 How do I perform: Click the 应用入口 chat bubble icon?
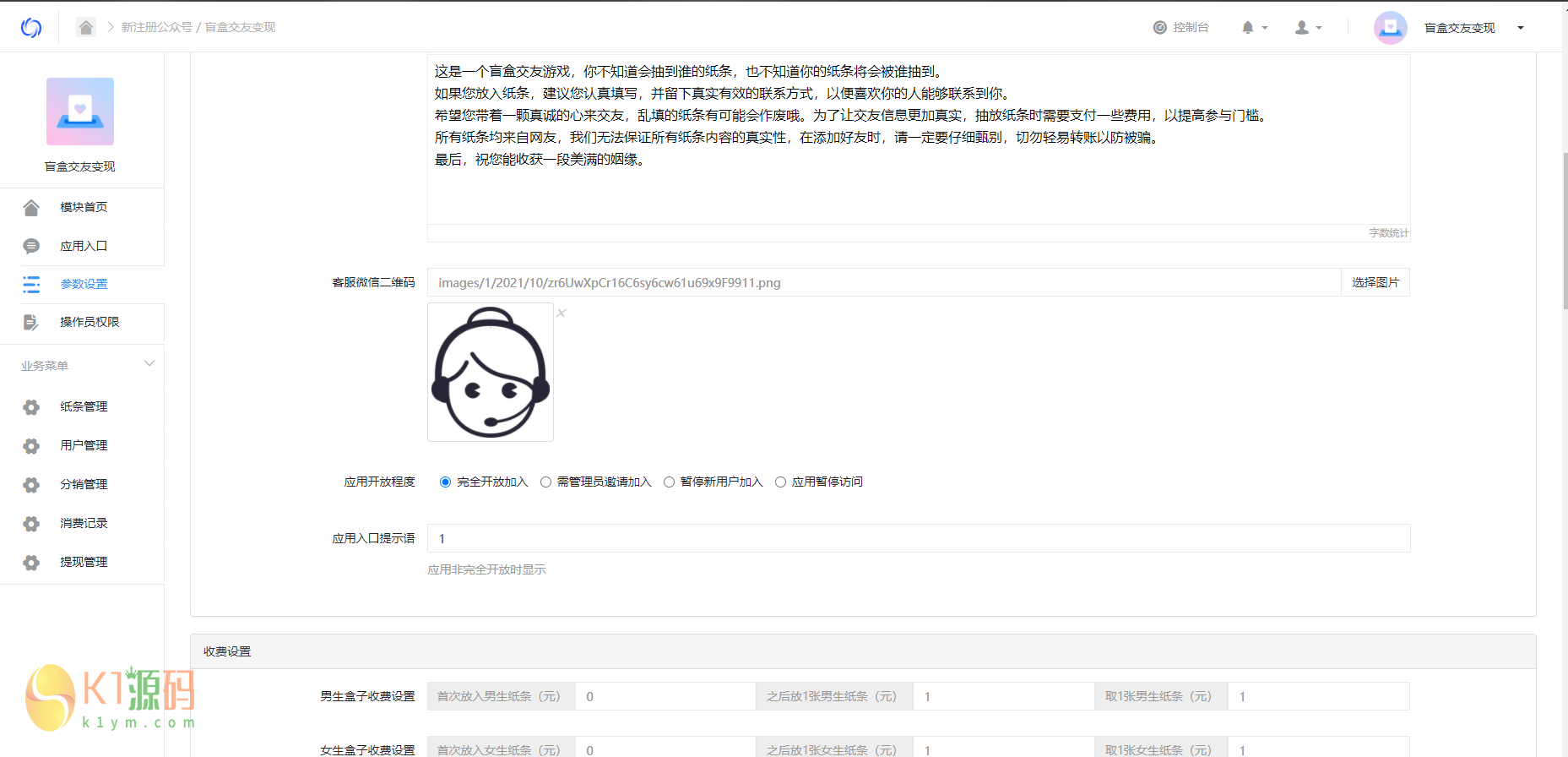click(x=31, y=247)
